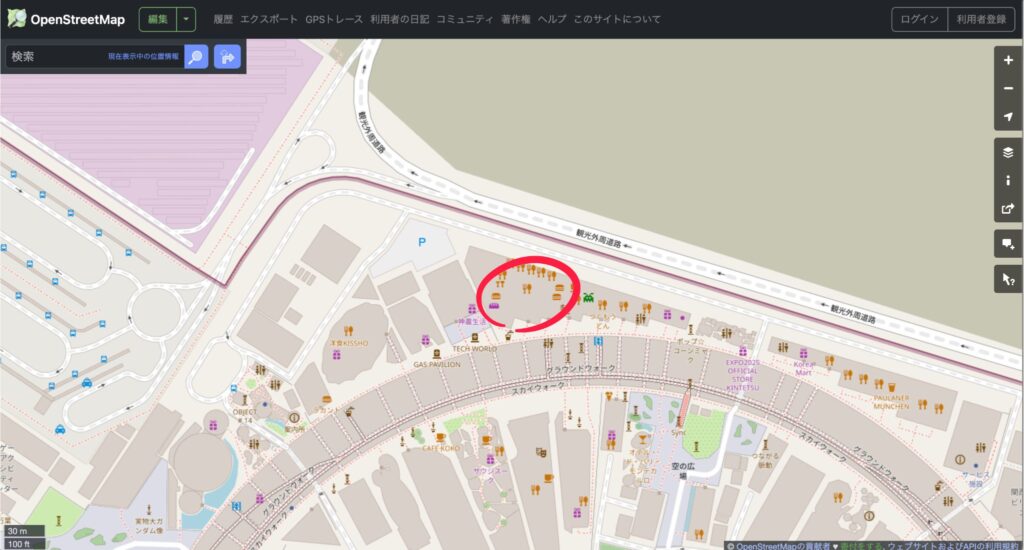Show my location with the arrow icon
Viewport: 1024px width, 550px height.
pos(1008,116)
